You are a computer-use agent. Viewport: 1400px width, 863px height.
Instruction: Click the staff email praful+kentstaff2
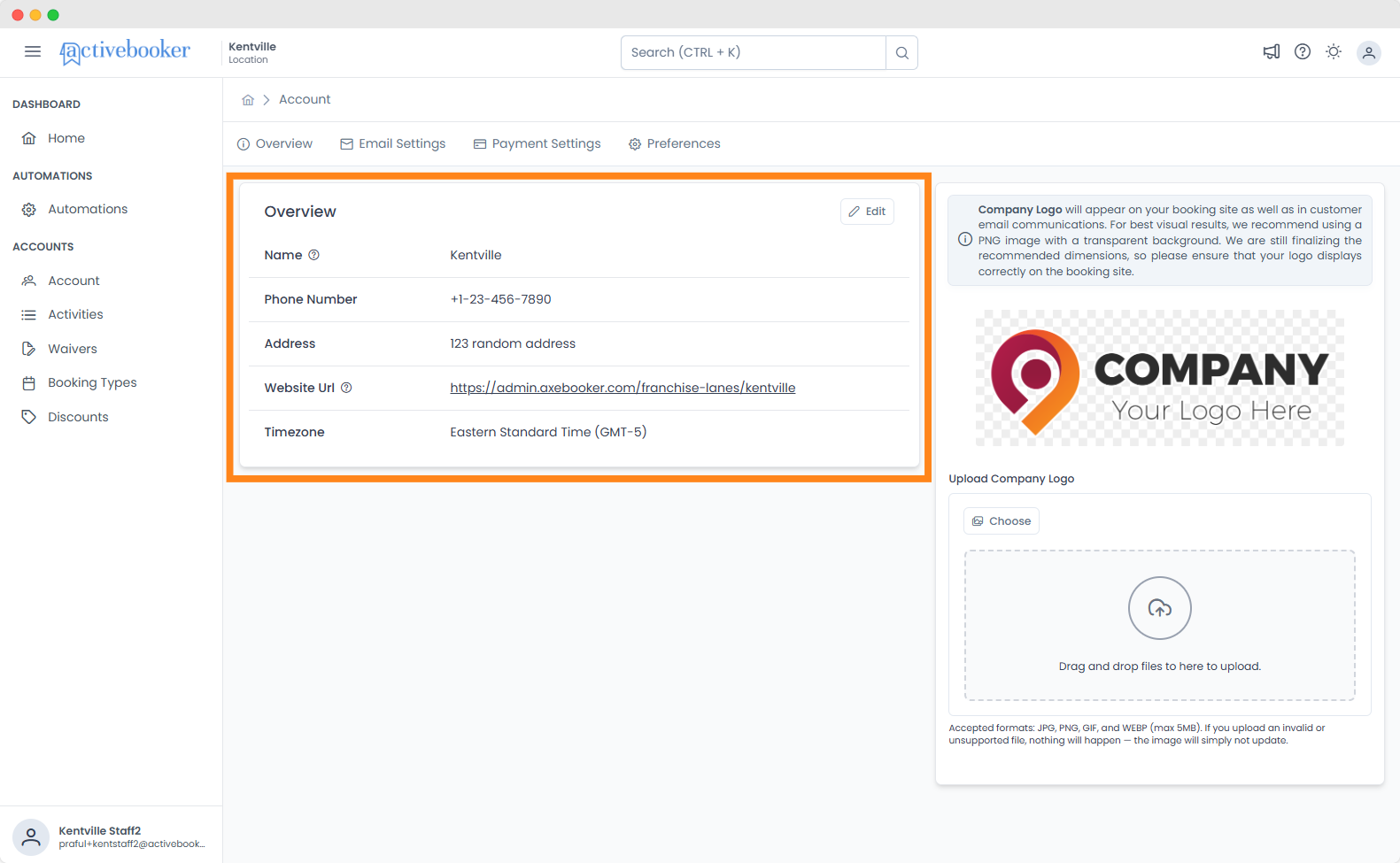(x=132, y=844)
